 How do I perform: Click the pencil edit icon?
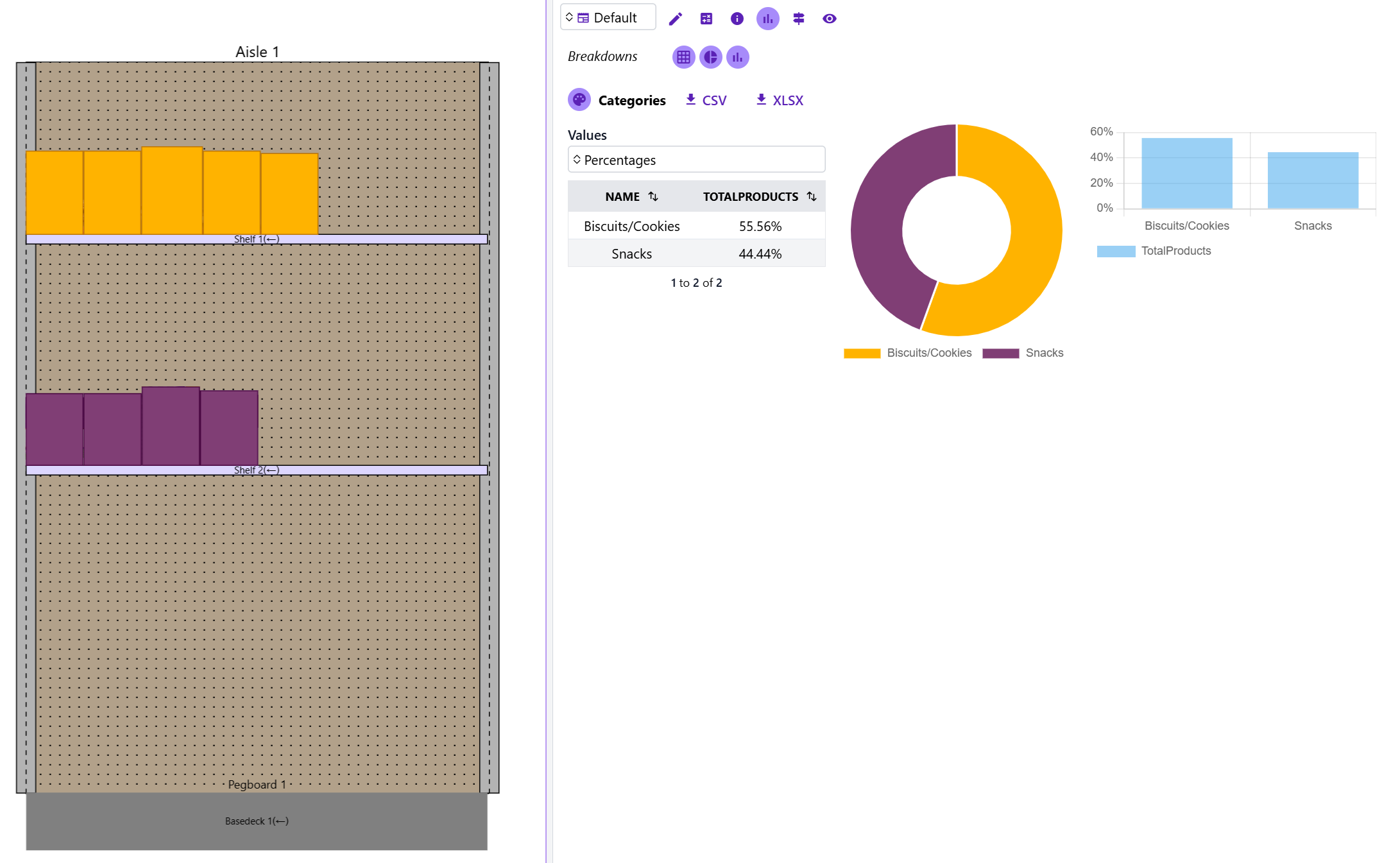675,19
